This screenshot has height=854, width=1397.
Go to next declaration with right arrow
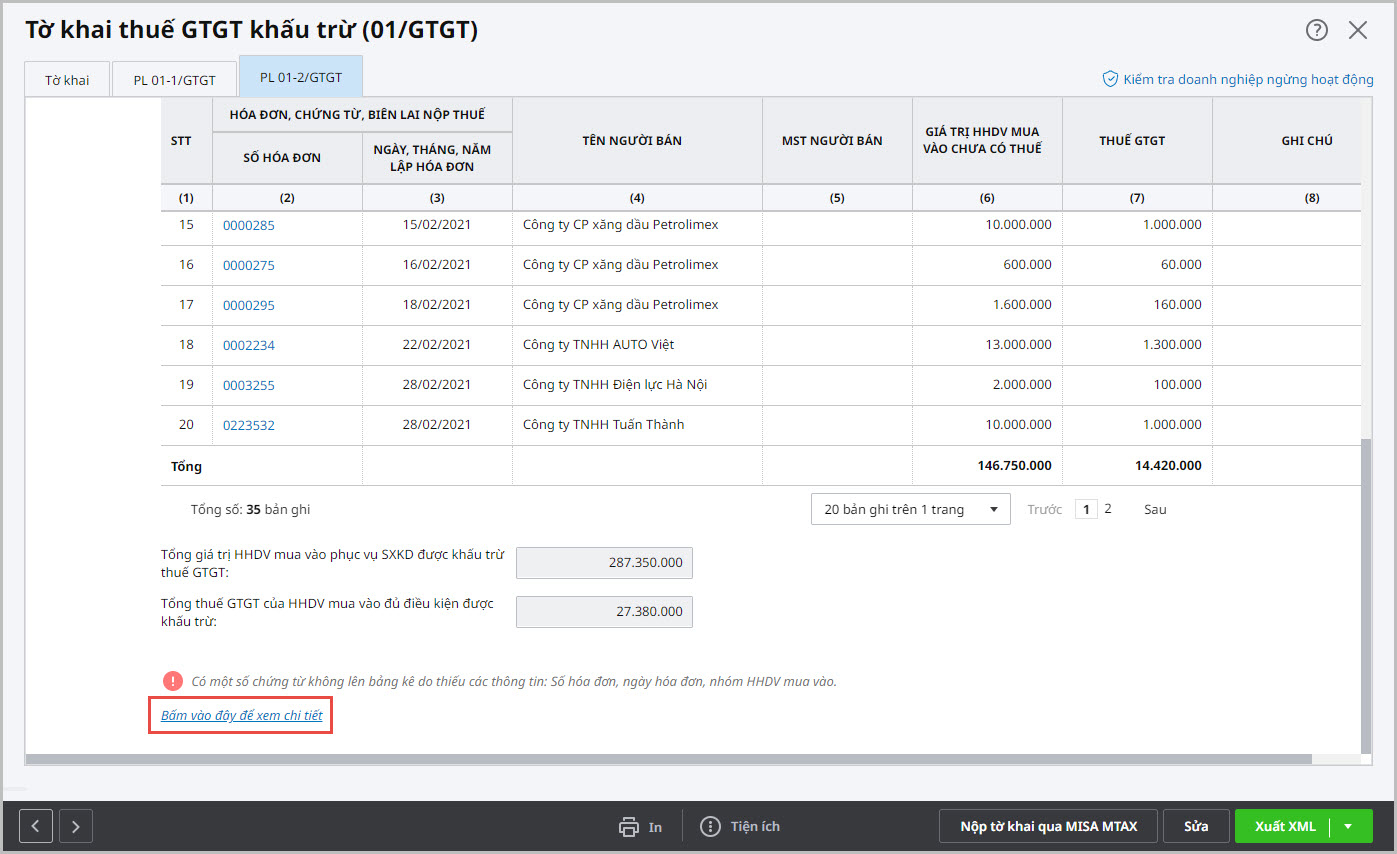pos(76,826)
